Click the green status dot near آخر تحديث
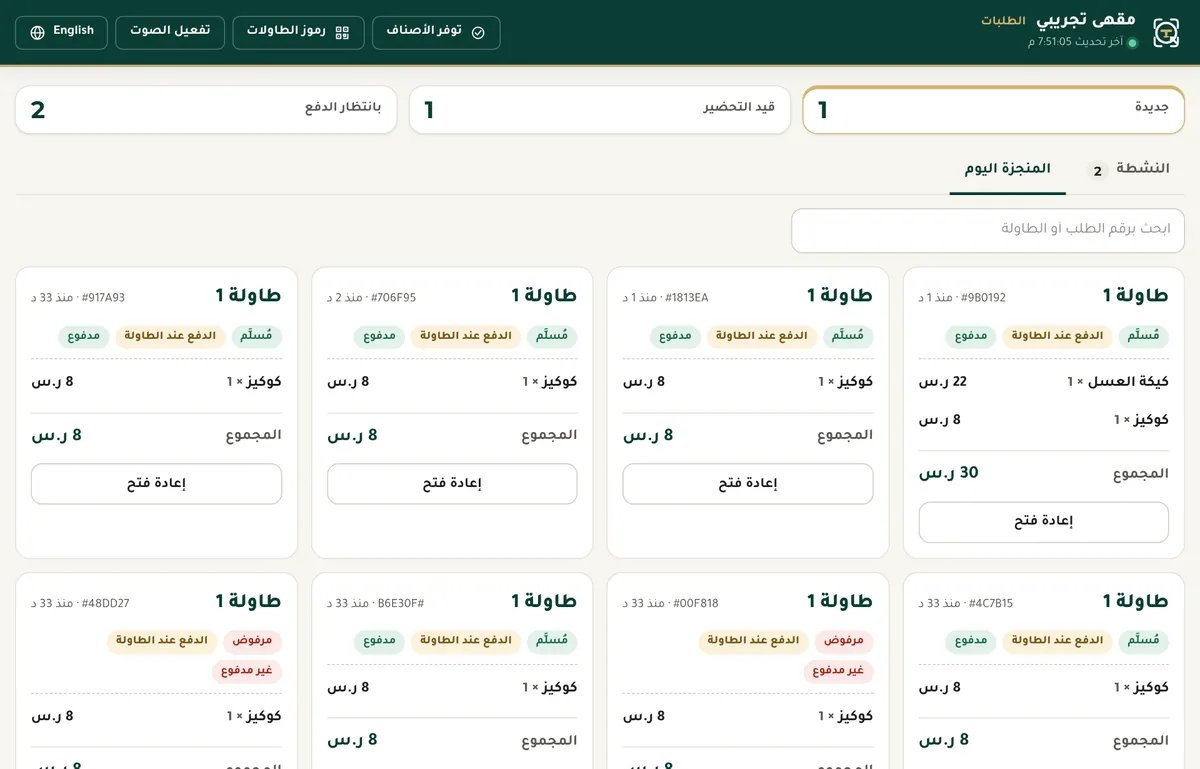Screen dimensions: 1200x769 (x=1133, y=43)
